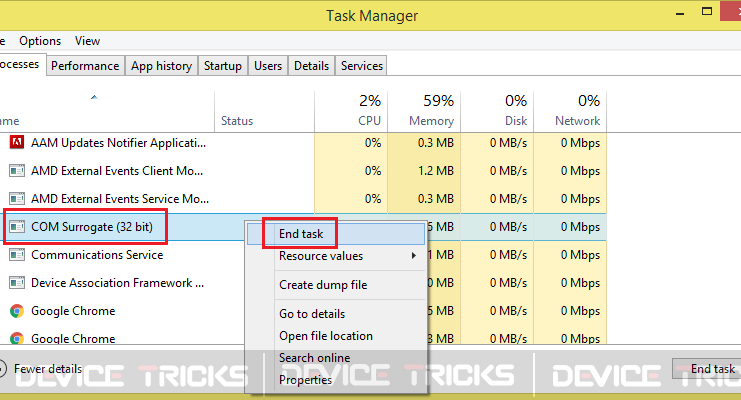Switch to the Details tab
741x400 pixels.
(311, 66)
